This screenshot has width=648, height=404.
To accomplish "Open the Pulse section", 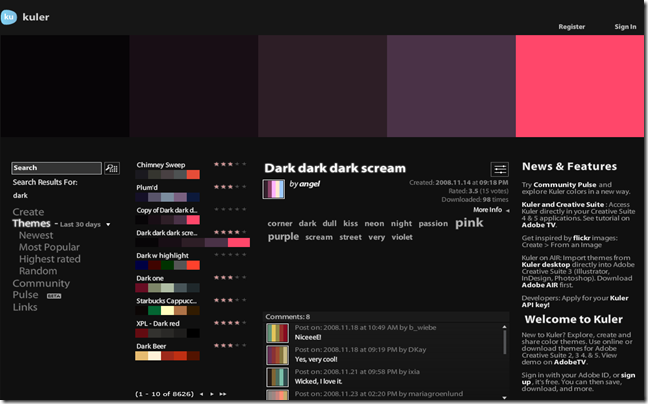I will pos(25,295).
